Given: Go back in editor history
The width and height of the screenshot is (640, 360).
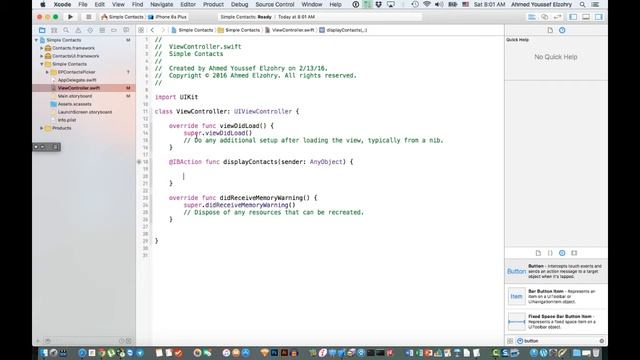Looking at the screenshot, I should click(152, 30).
